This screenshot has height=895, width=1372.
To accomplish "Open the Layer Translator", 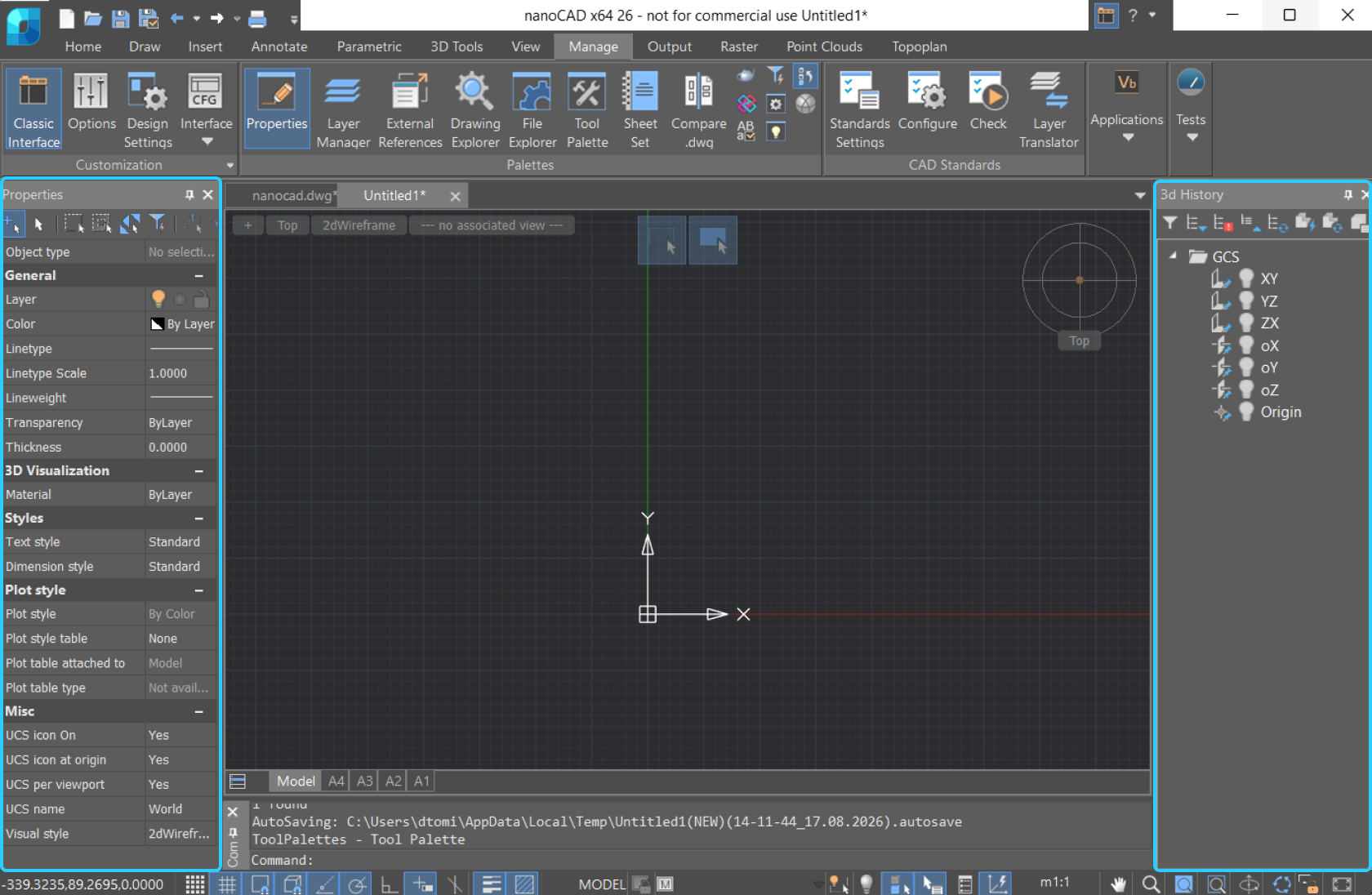I will click(1049, 109).
